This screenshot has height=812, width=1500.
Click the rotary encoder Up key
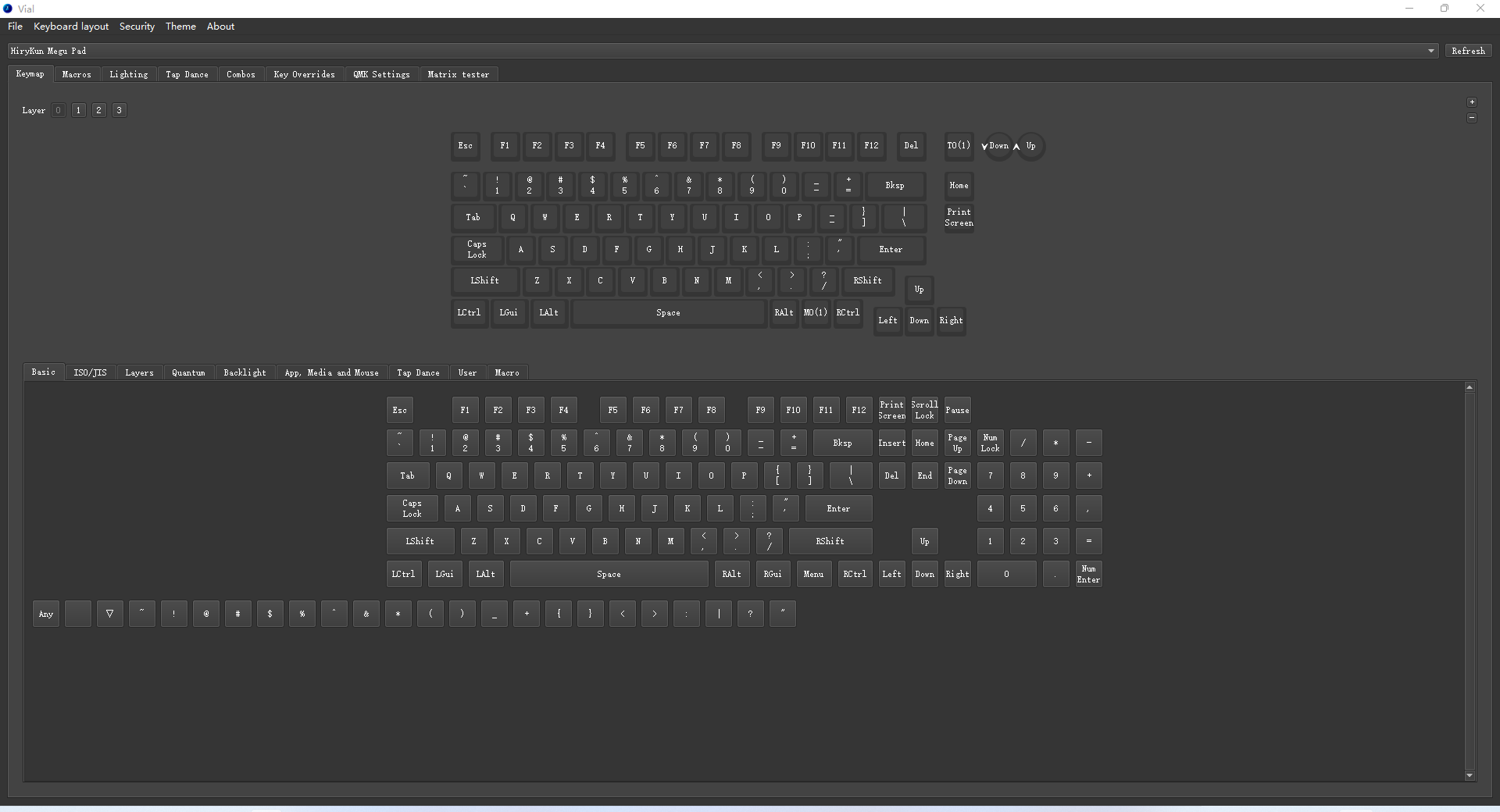tap(1030, 146)
